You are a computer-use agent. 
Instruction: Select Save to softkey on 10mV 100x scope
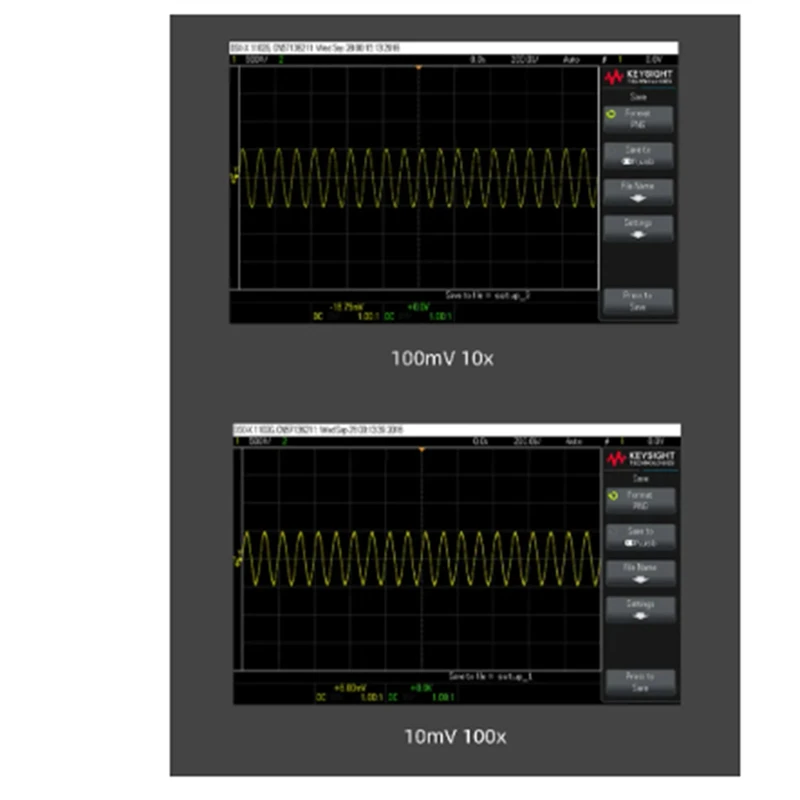640,537
